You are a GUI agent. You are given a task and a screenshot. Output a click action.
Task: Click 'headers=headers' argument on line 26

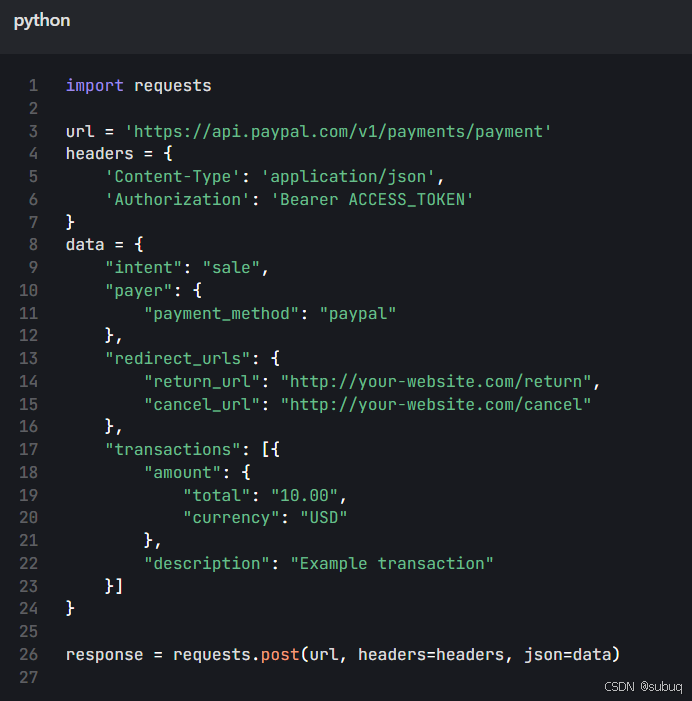coord(430,655)
